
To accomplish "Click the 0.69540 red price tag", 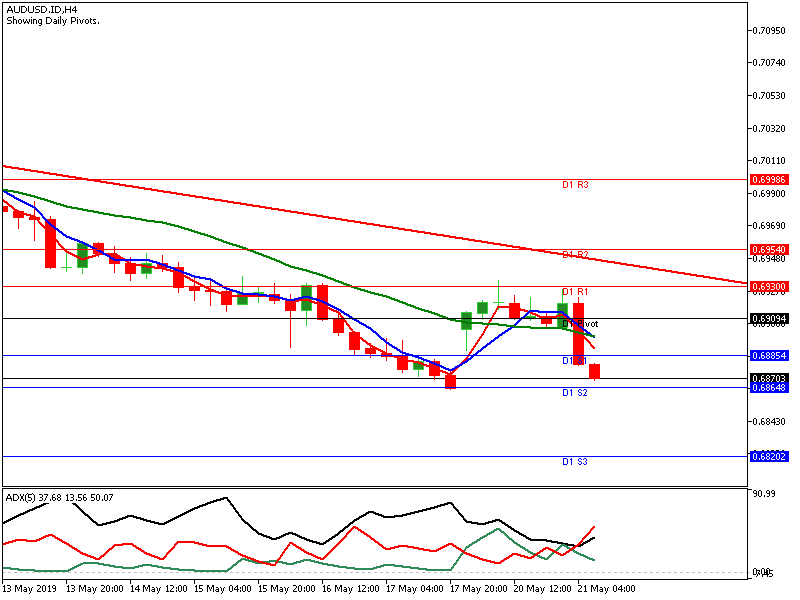I will click(768, 249).
